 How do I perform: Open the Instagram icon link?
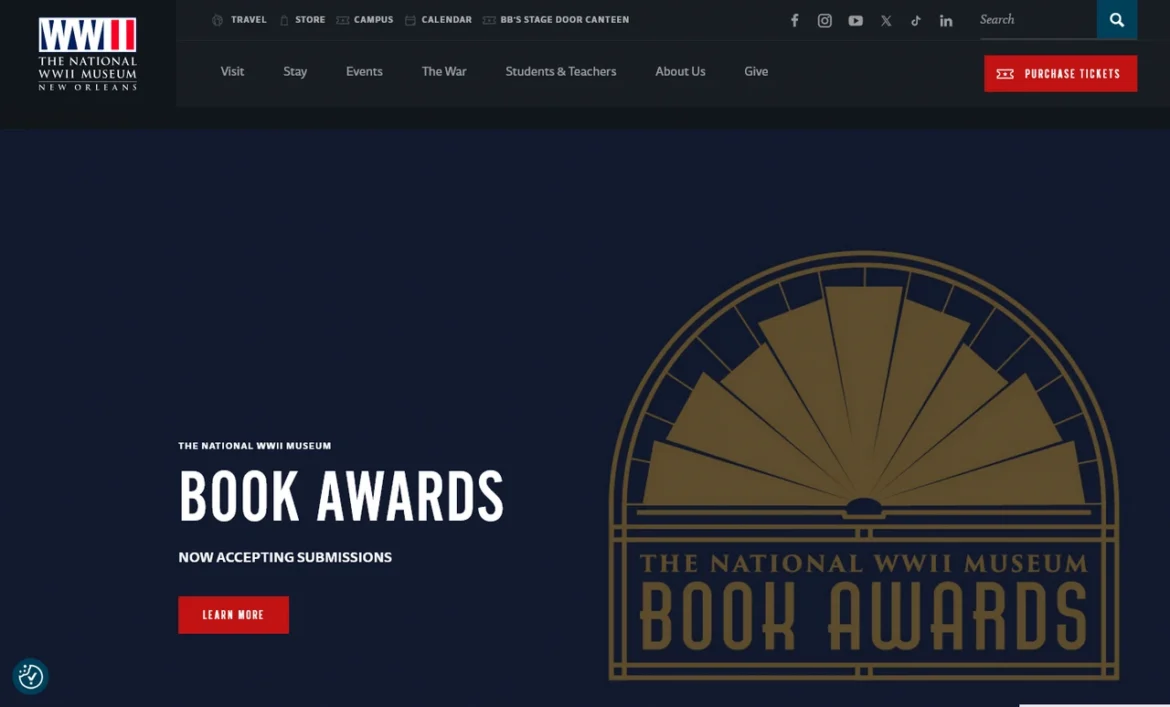(x=825, y=20)
